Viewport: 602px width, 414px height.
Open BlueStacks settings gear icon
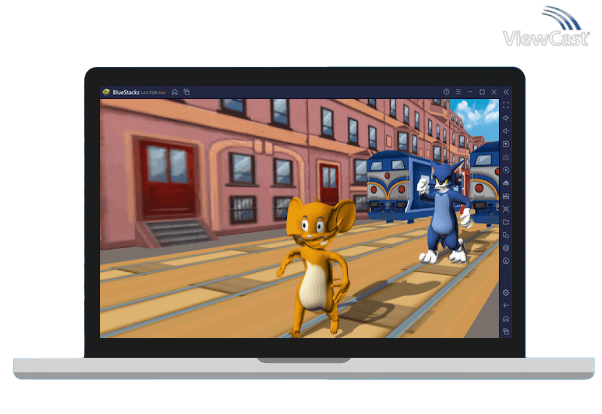point(506,293)
